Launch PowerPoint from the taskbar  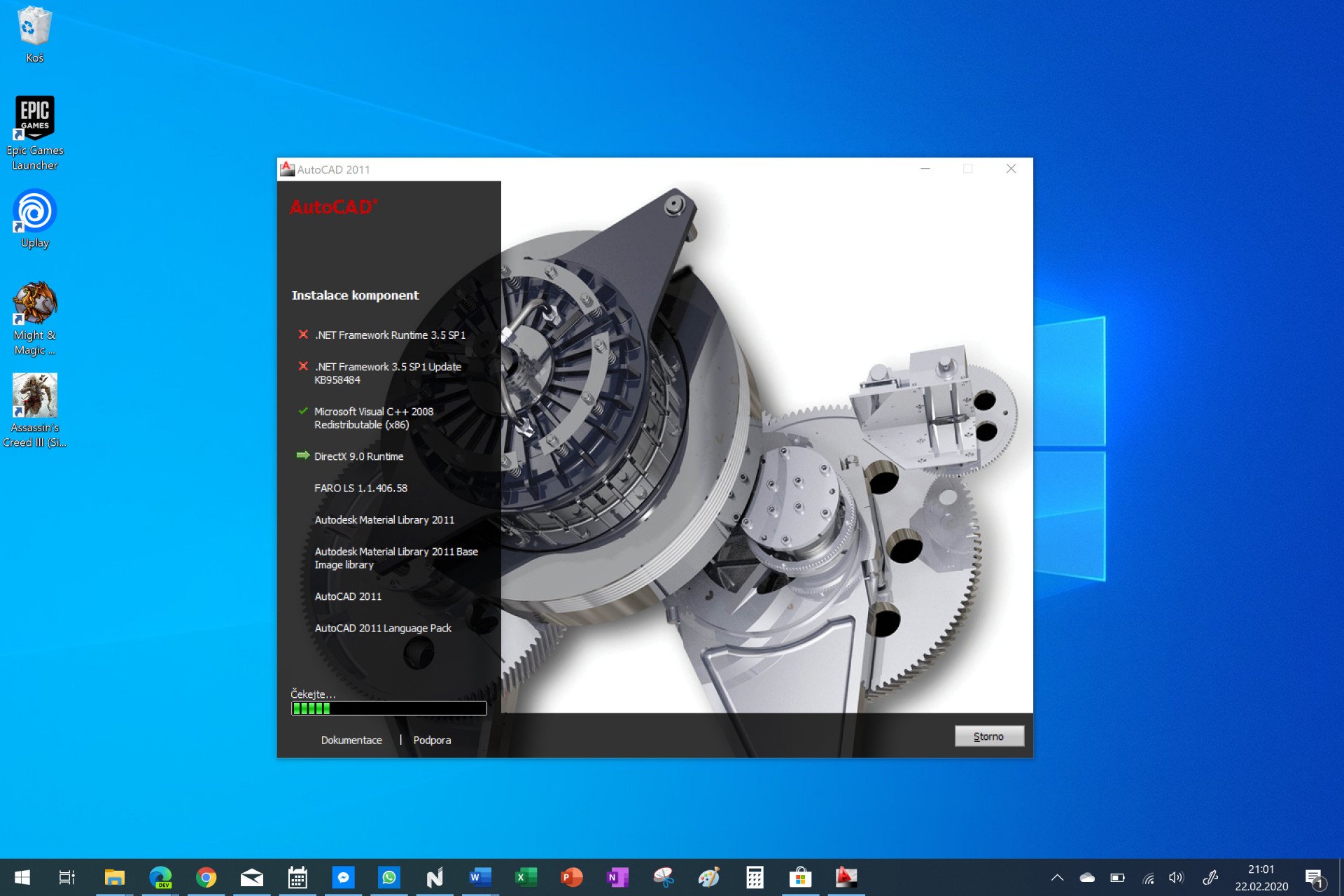(571, 877)
